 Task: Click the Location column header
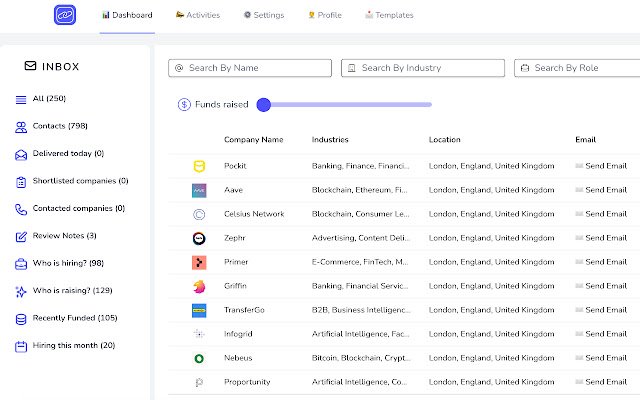444,140
